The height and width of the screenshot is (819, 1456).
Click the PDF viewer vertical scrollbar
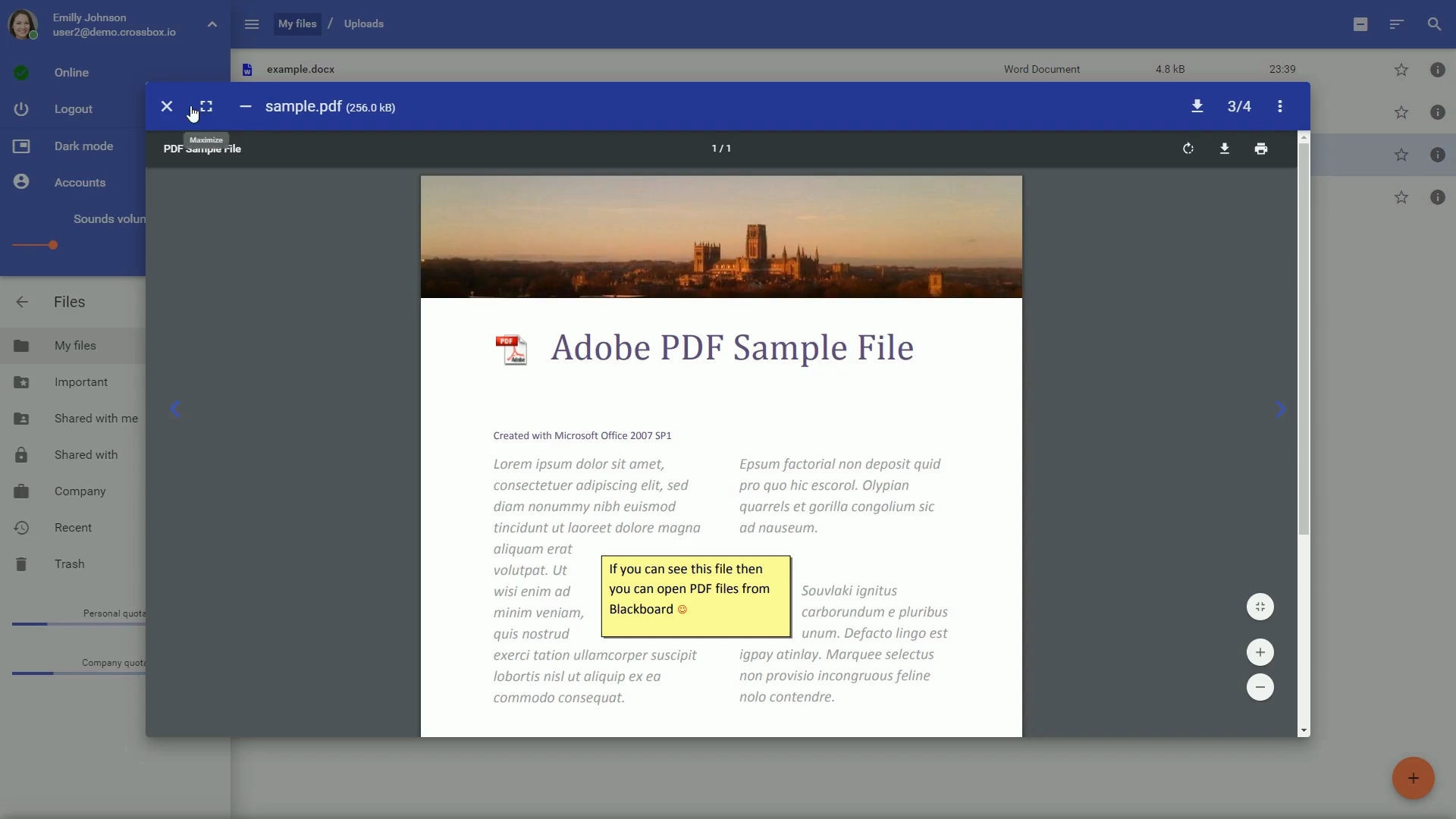click(1304, 338)
